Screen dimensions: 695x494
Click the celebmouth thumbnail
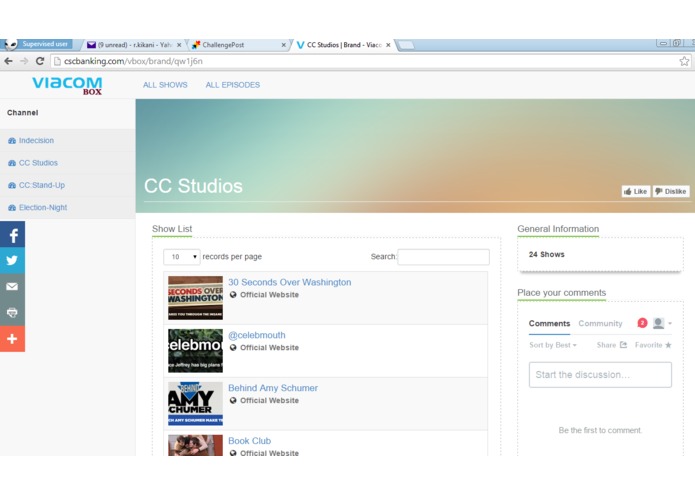point(195,350)
